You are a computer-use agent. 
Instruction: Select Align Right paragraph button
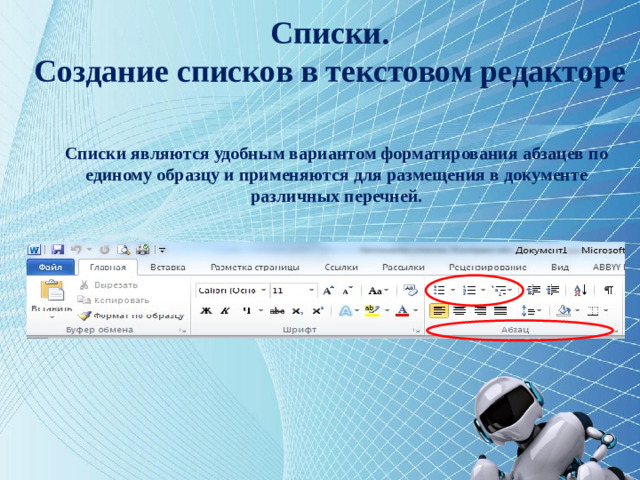point(480,311)
